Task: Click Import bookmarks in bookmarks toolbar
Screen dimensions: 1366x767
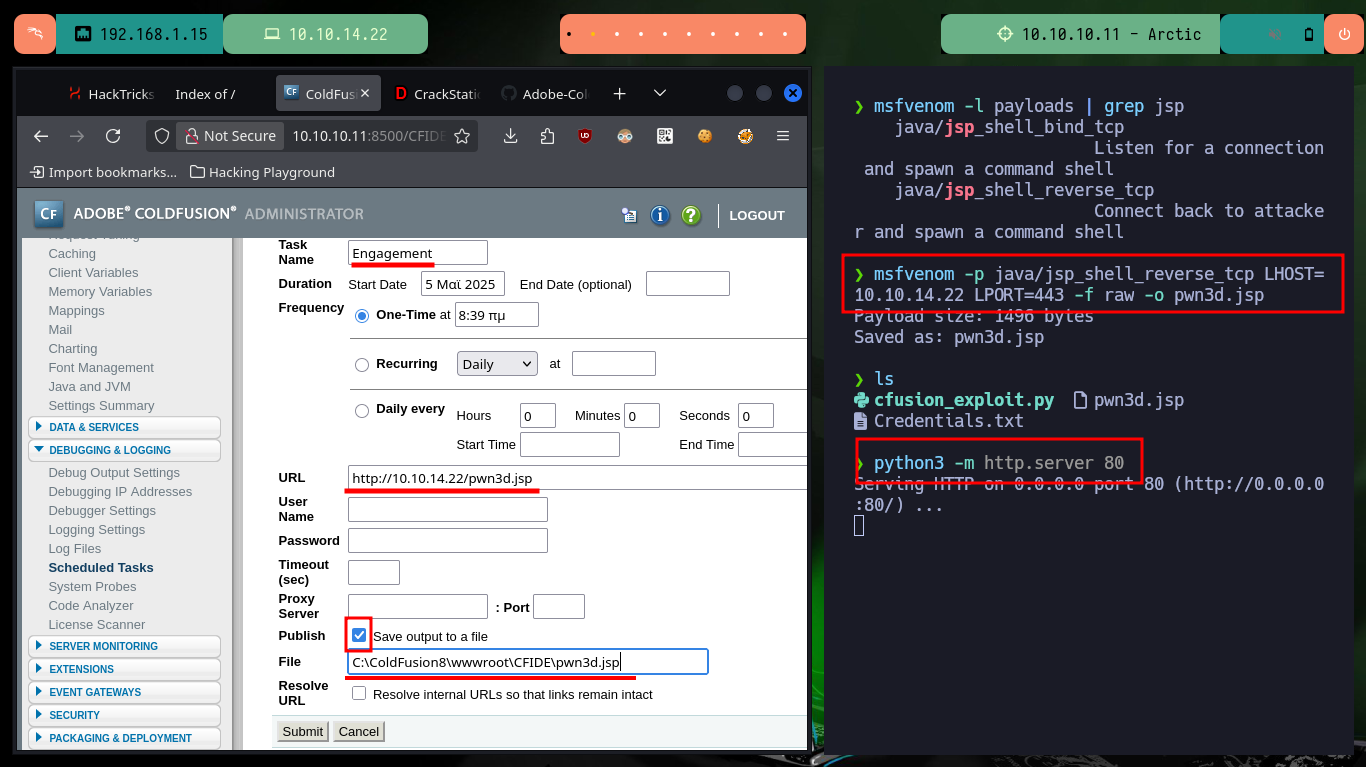Action: tap(104, 172)
